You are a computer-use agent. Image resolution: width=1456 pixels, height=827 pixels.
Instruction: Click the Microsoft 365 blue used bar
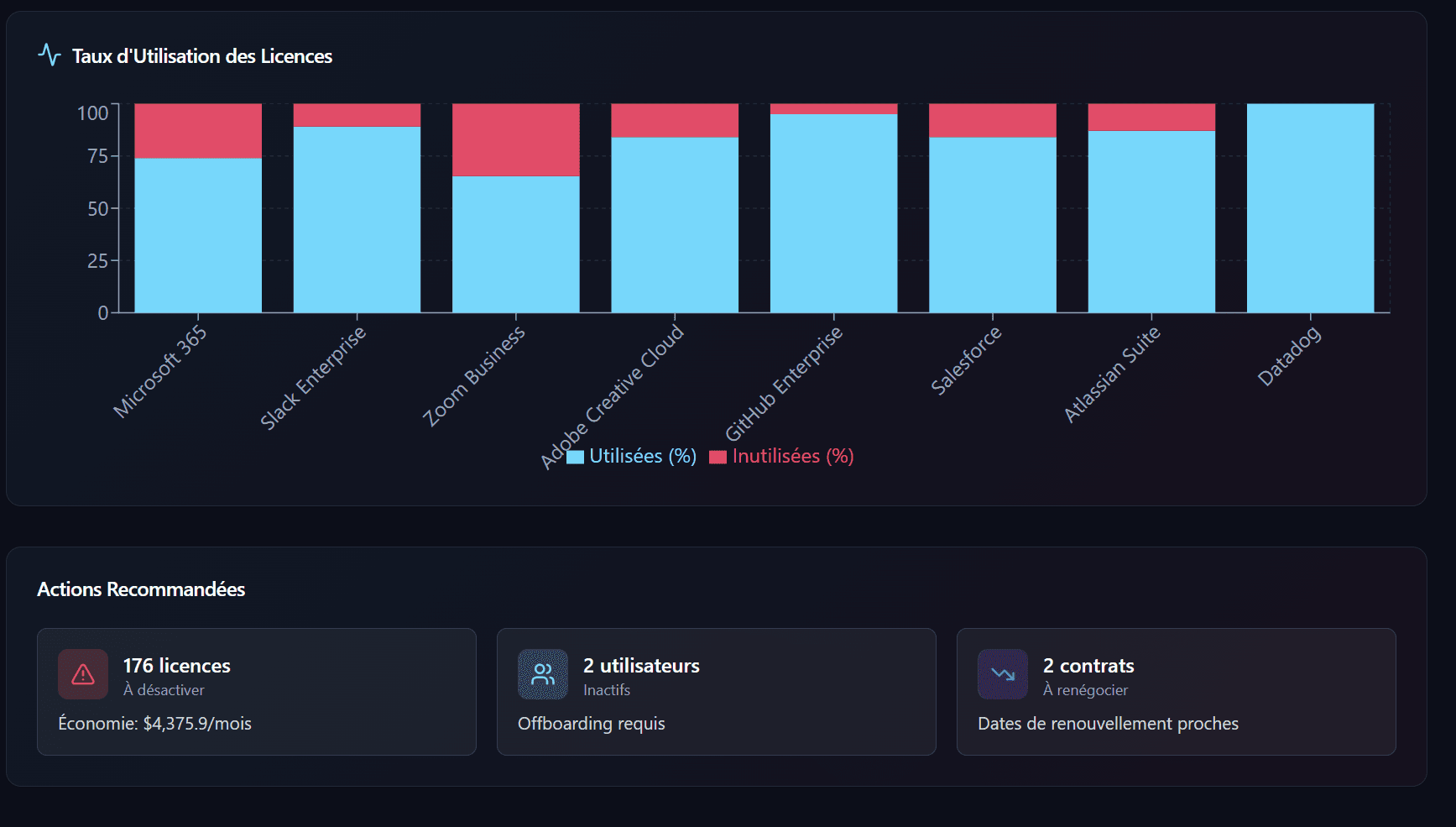pos(198,235)
